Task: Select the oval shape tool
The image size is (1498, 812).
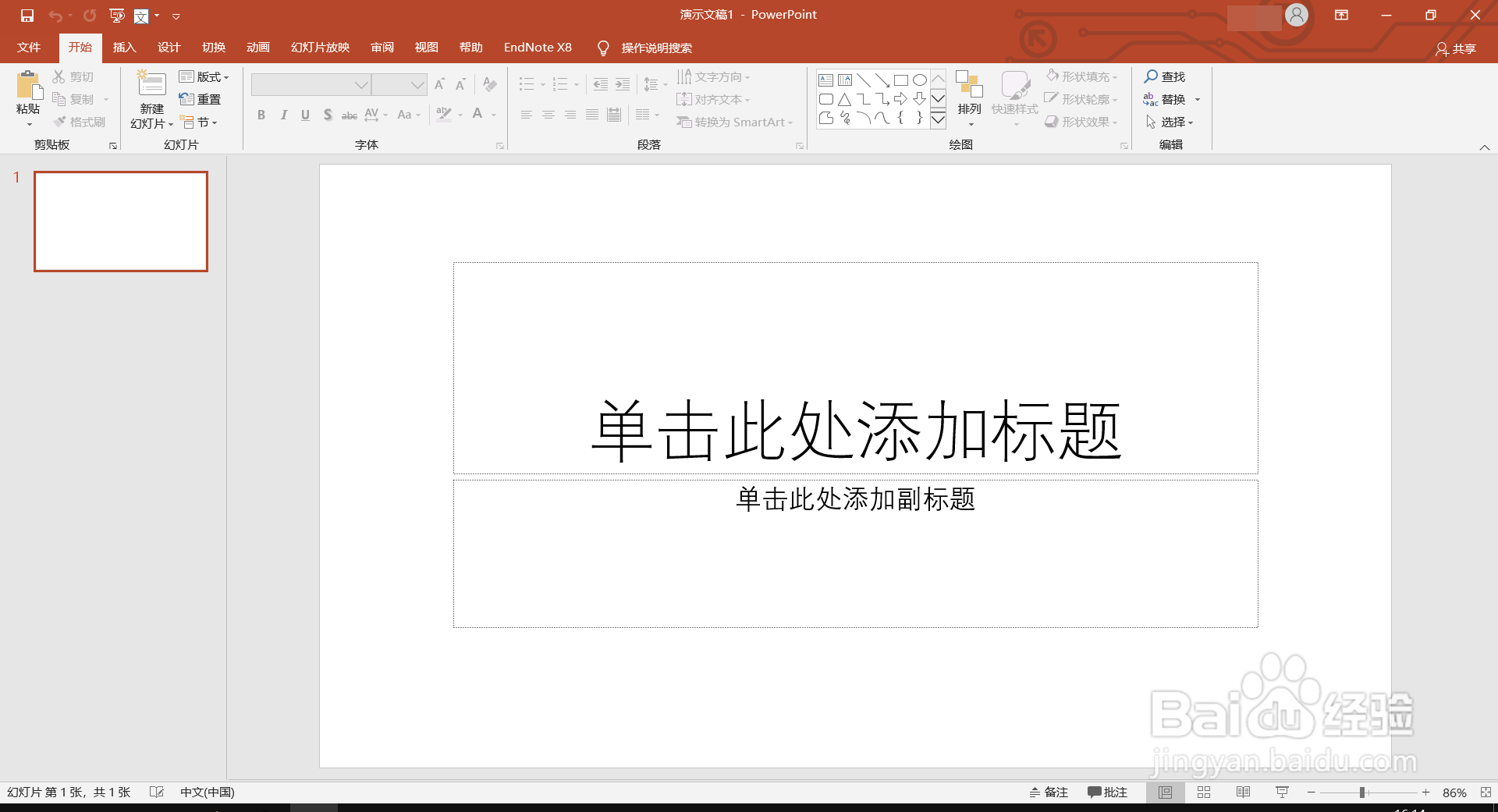Action: click(x=920, y=79)
